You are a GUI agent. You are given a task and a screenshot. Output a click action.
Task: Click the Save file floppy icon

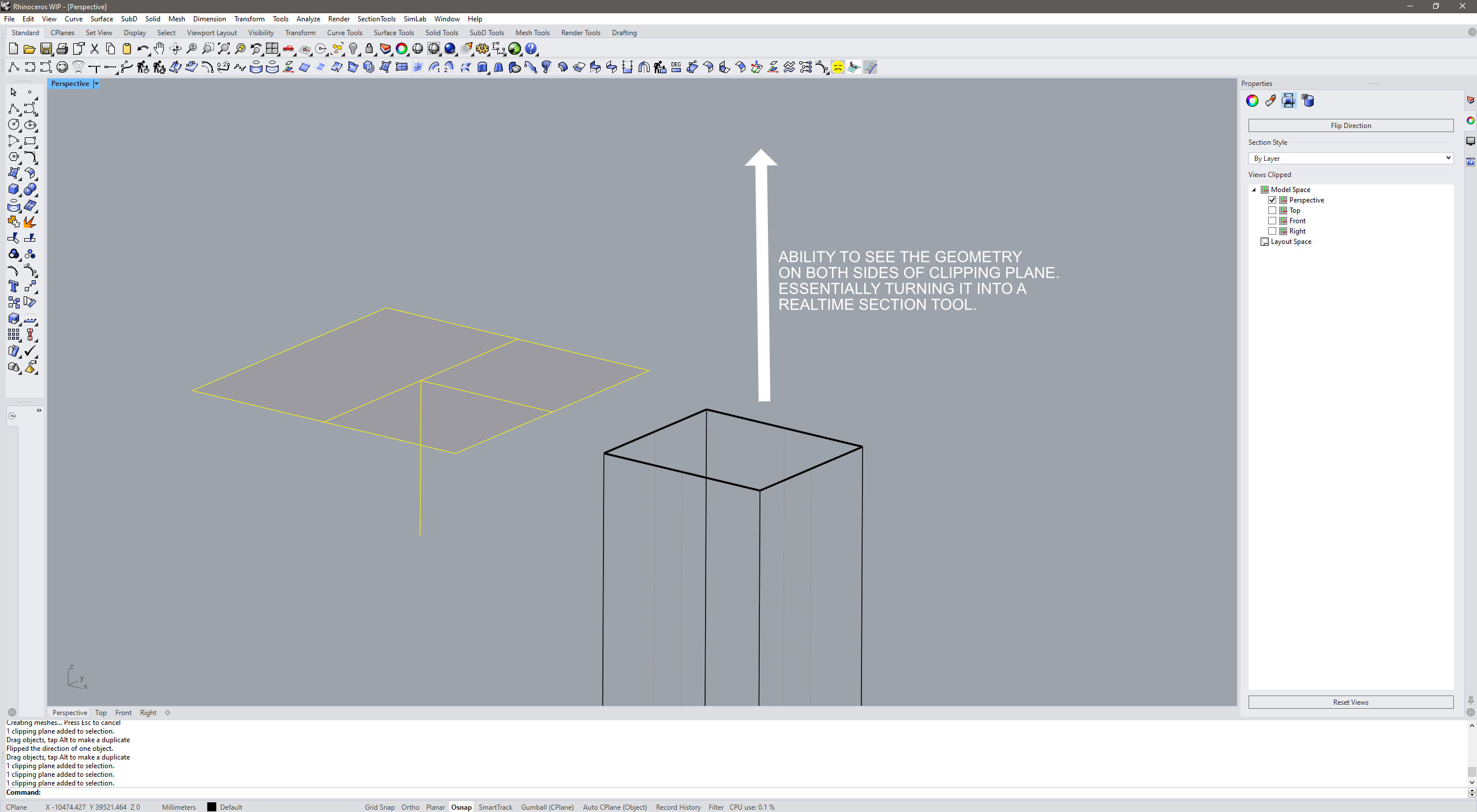pyautogui.click(x=46, y=49)
